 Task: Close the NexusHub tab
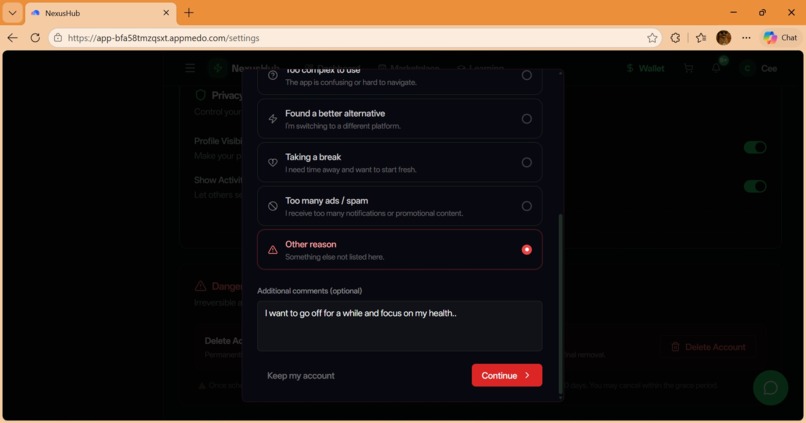(x=166, y=13)
